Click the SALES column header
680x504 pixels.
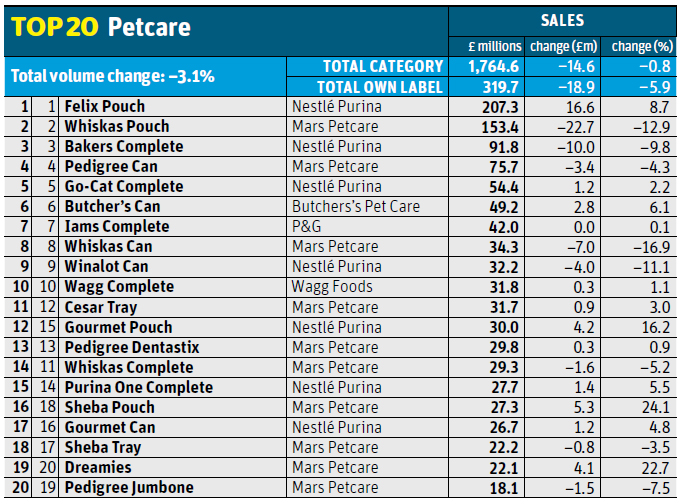[562, 20]
